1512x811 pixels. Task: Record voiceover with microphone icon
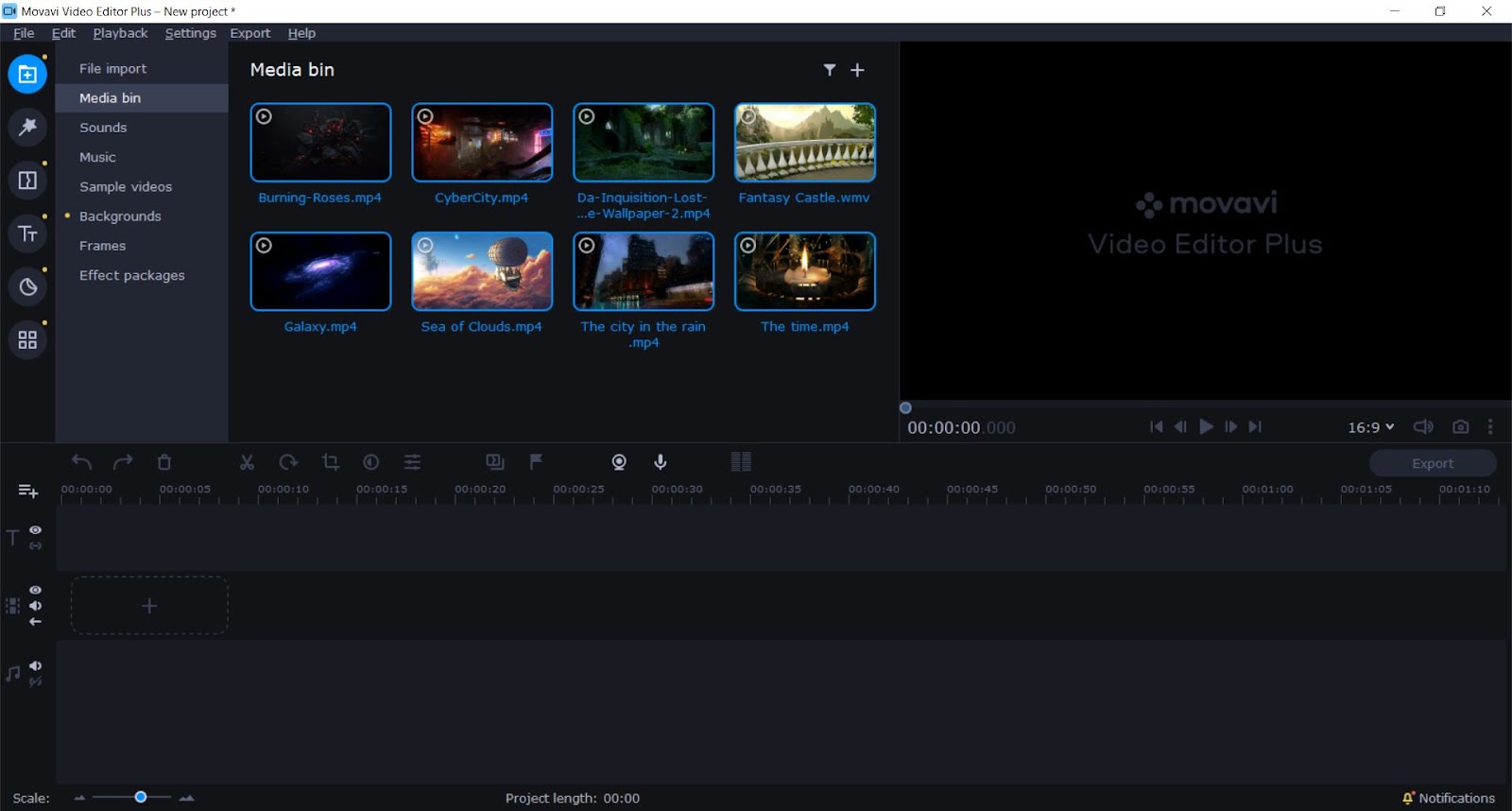pos(661,462)
